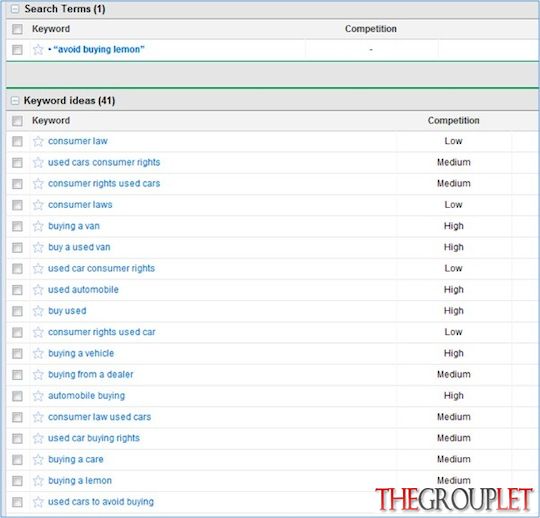540x518 pixels.
Task: Sort Keyword ideas by Keyword column
Action: (51, 121)
